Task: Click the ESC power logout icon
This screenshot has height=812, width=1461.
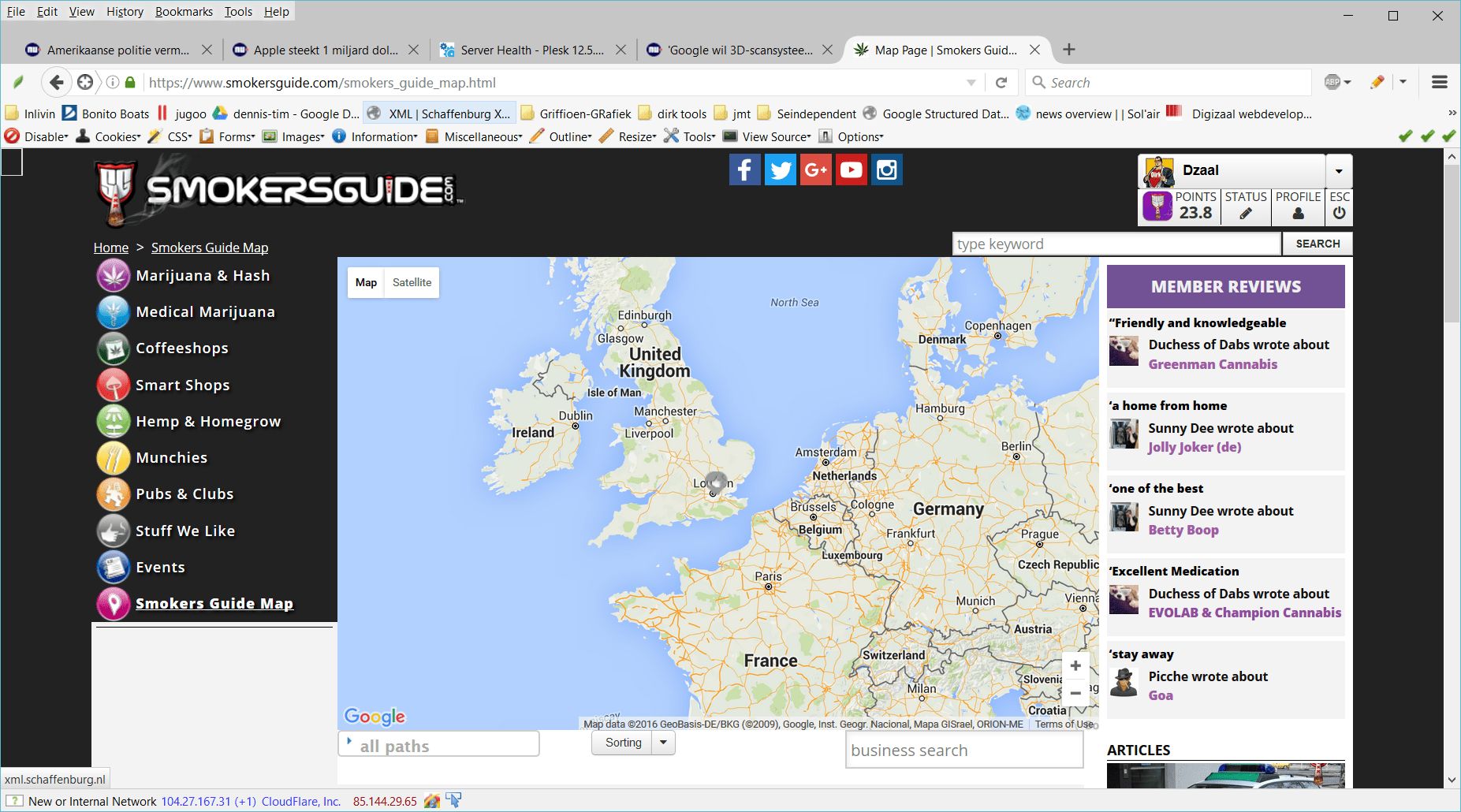Action: coord(1340,214)
